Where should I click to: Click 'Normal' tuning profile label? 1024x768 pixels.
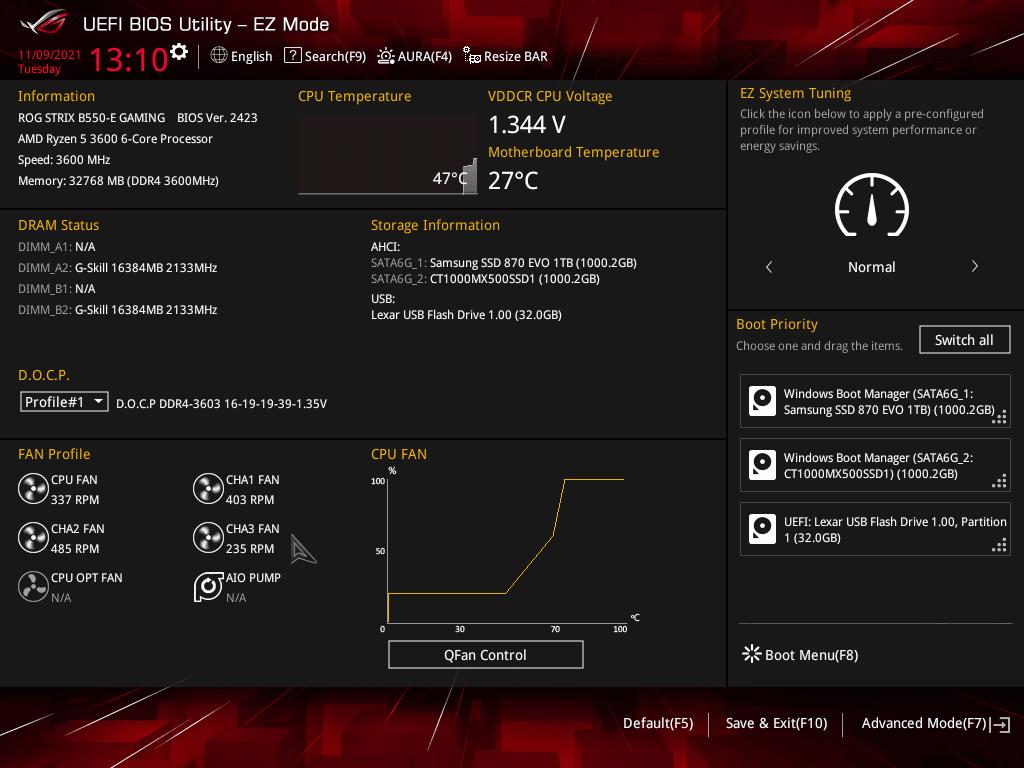(x=872, y=266)
